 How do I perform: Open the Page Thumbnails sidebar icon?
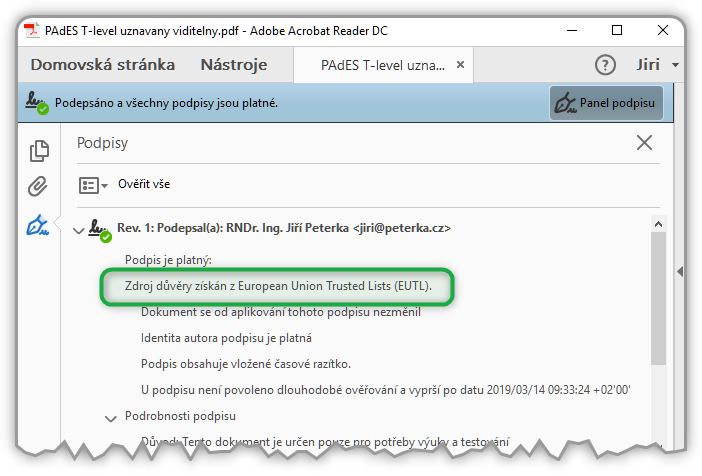pos(39,151)
